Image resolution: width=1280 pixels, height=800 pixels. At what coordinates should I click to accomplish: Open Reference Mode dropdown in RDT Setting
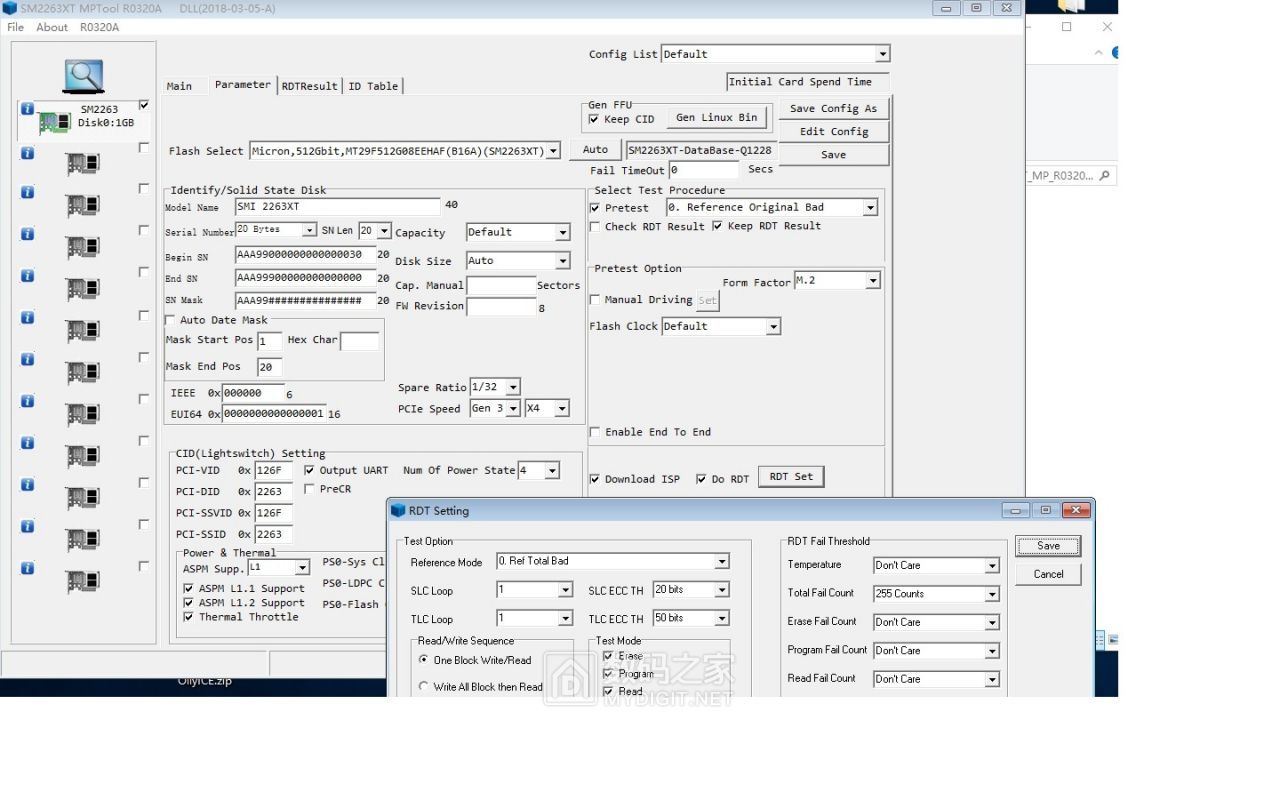[x=722, y=562]
